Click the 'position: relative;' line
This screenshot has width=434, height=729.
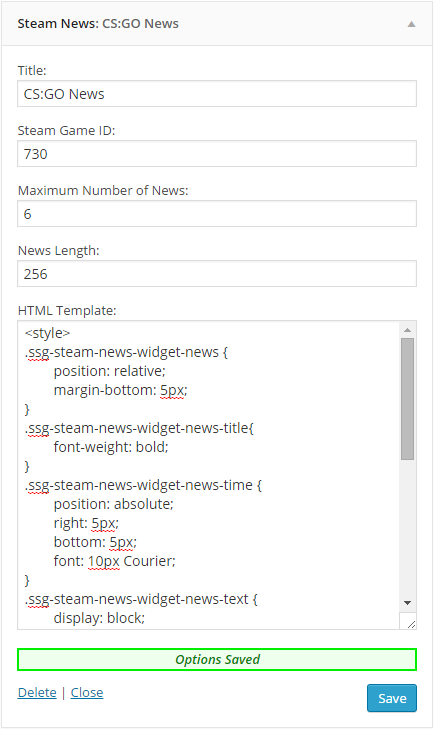pyautogui.click(x=110, y=371)
